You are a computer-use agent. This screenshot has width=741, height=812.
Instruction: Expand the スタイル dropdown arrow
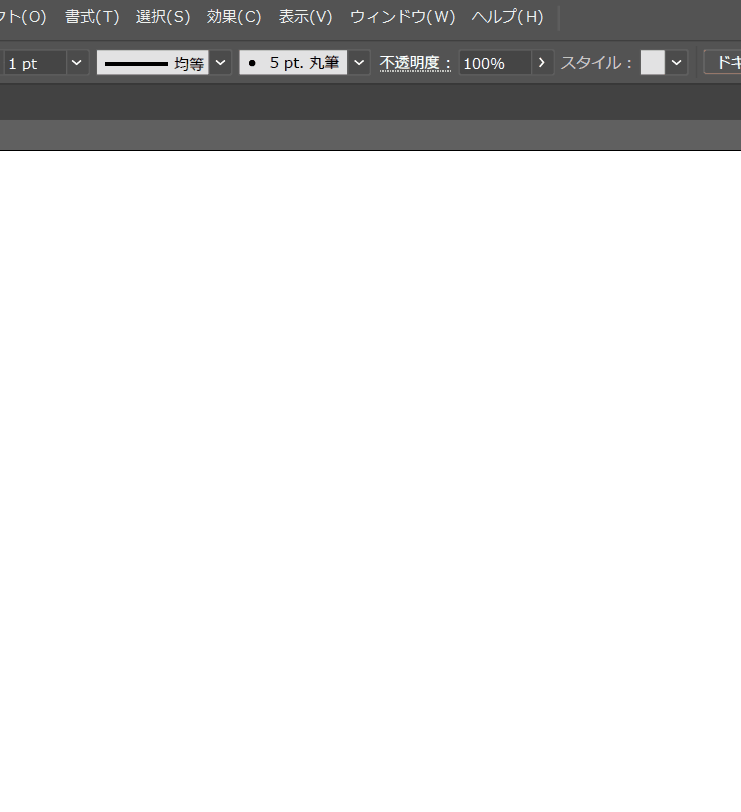click(x=677, y=63)
